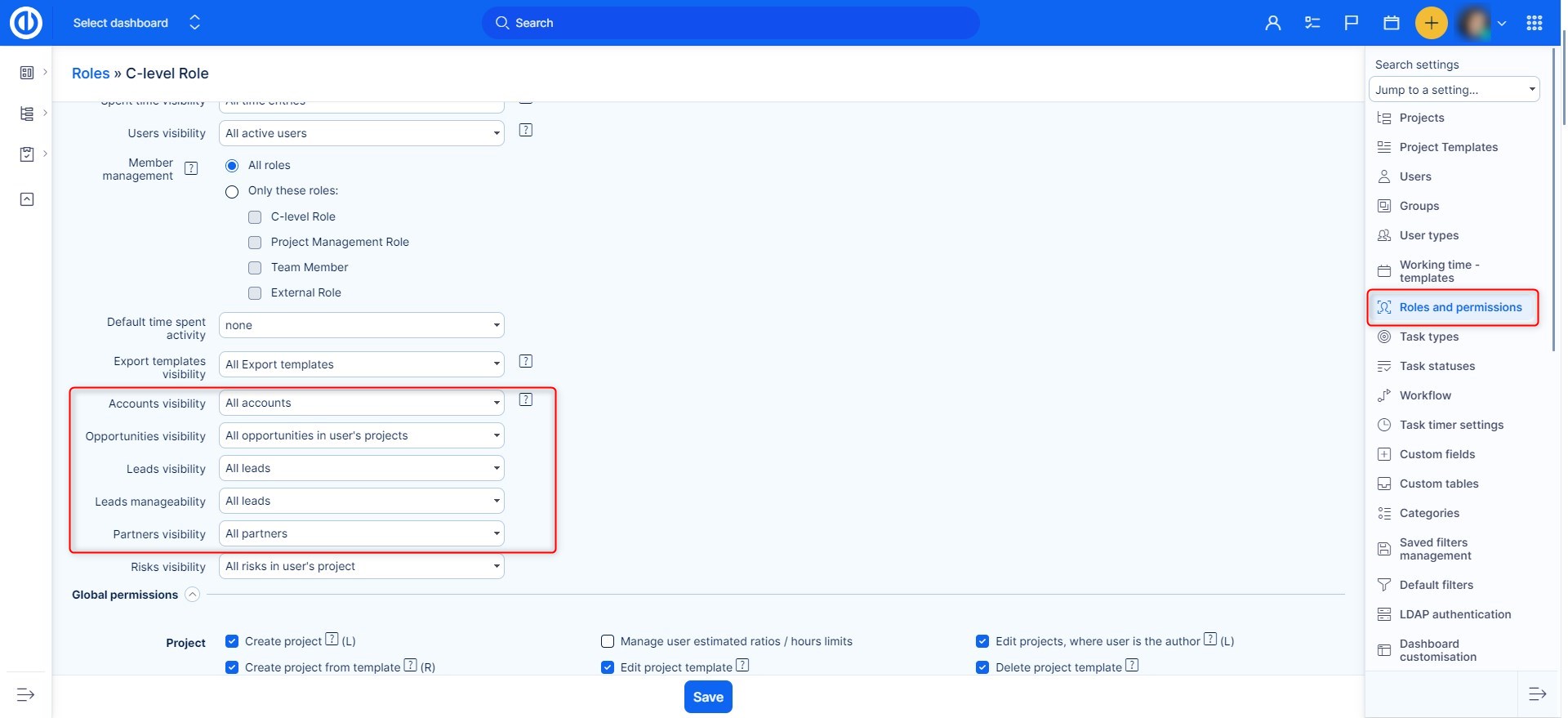Screen dimensions: 1568x718
Task: Open the Leads visibility dropdown
Action: pyautogui.click(x=361, y=468)
